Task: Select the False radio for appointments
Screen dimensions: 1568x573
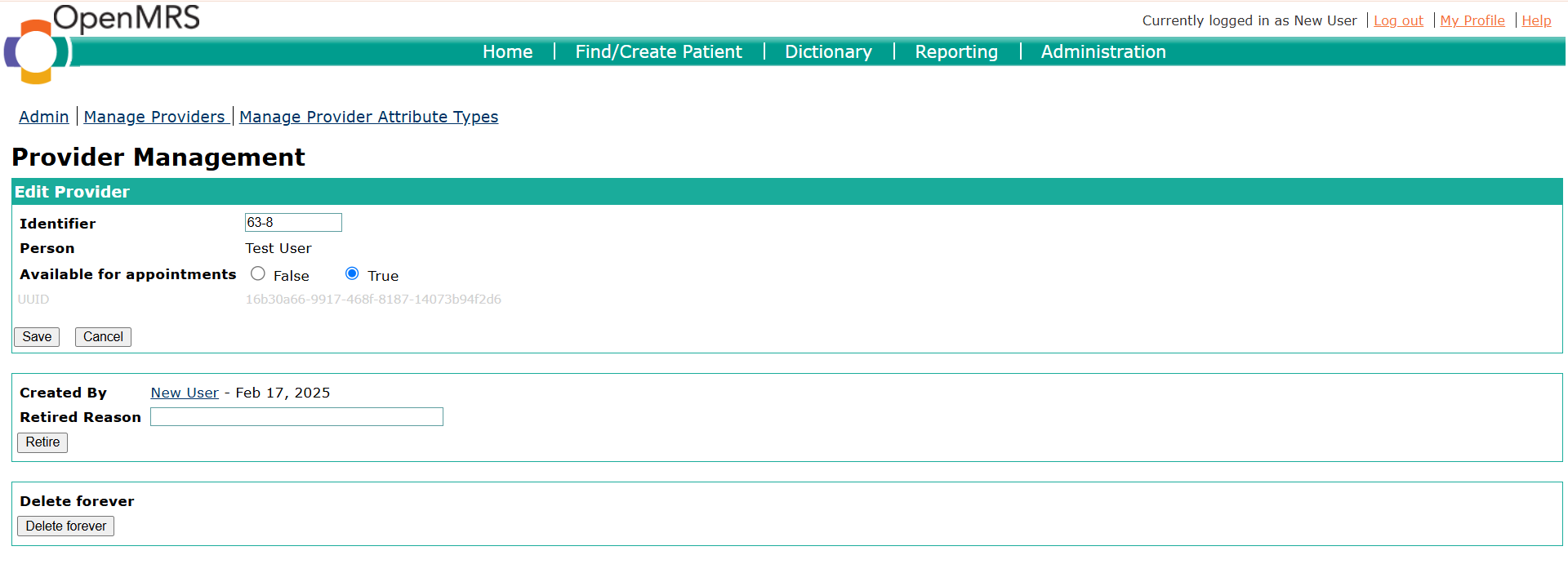Action: (258, 273)
